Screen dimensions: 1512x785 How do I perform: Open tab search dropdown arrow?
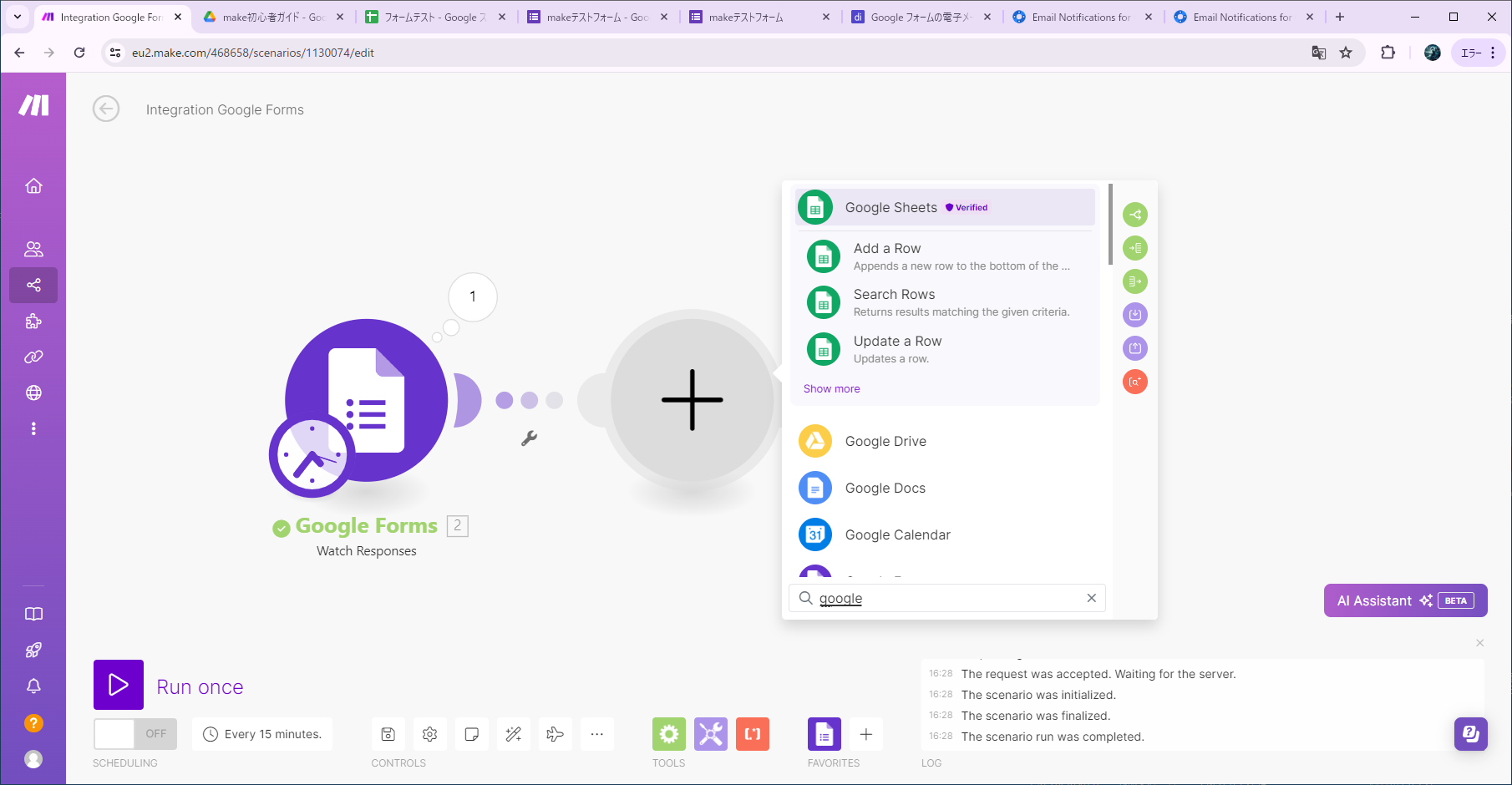pos(18,17)
